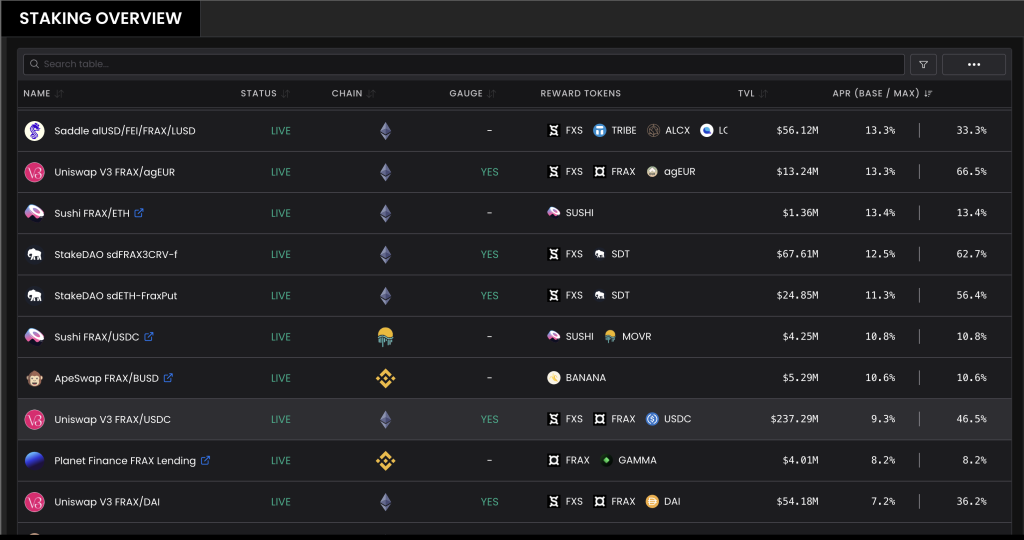Open the three-dots more options button
The image size is (1024, 540).
point(974,65)
